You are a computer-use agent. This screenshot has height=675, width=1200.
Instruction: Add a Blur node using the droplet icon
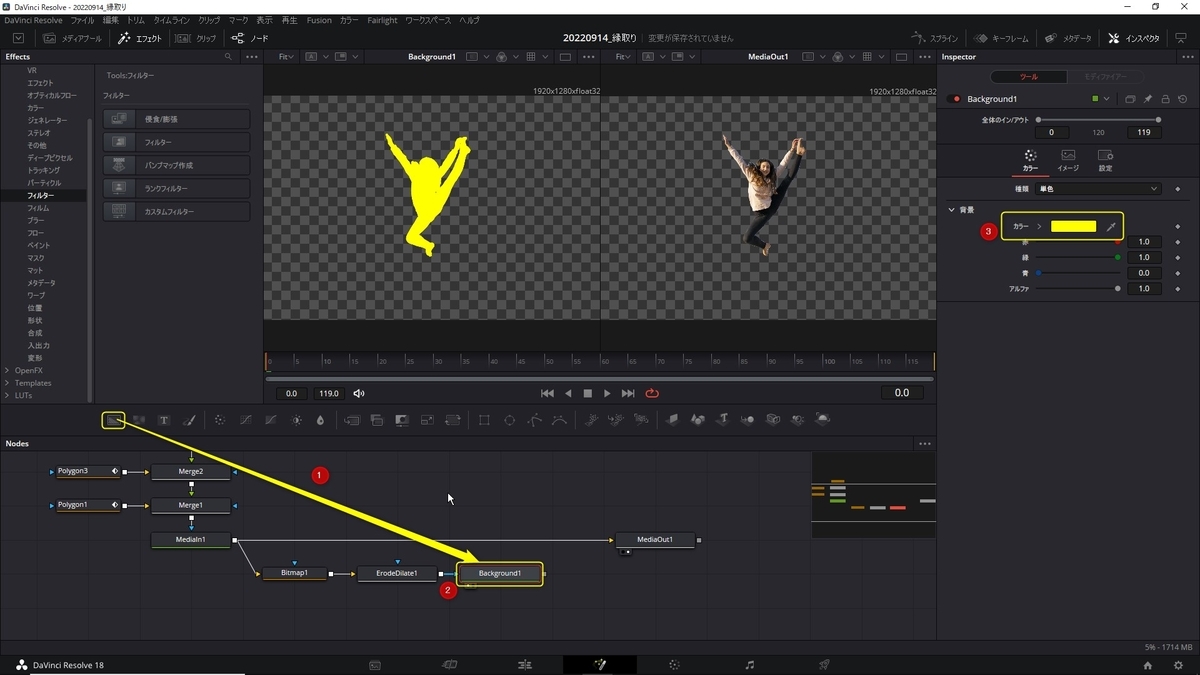pyautogui.click(x=320, y=420)
